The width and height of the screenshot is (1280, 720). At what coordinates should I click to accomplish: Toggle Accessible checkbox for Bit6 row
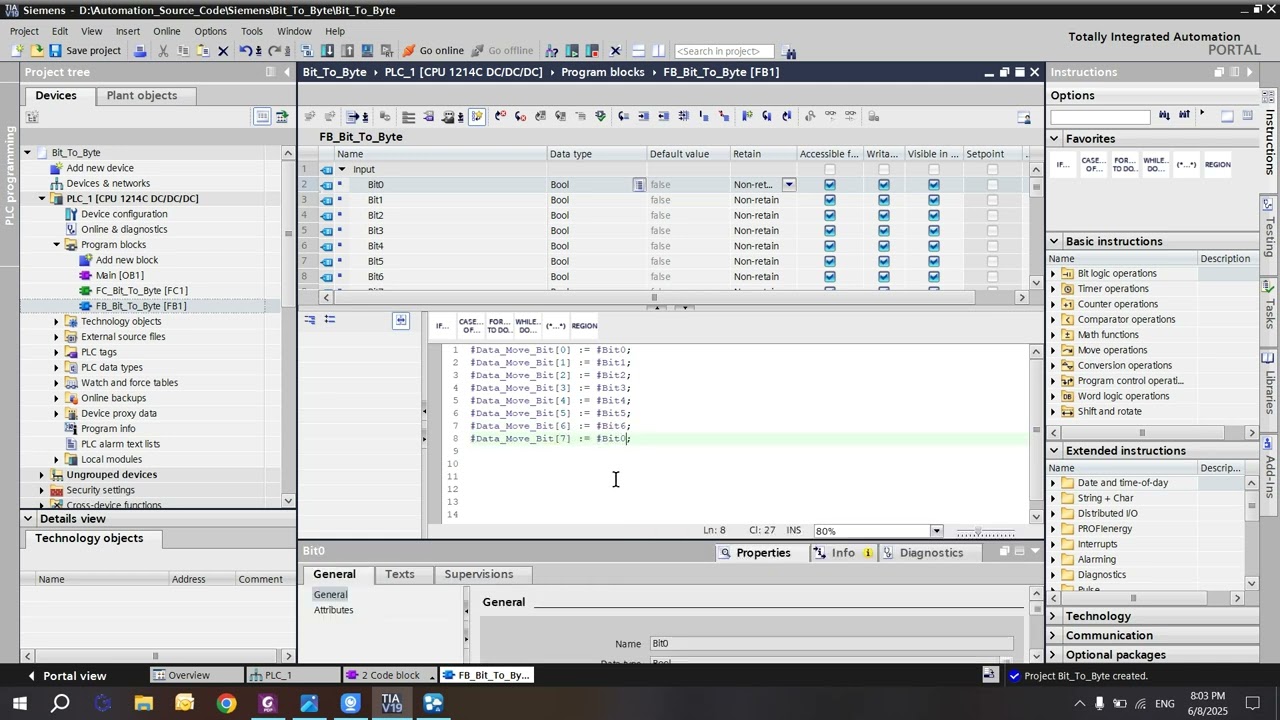coord(830,277)
